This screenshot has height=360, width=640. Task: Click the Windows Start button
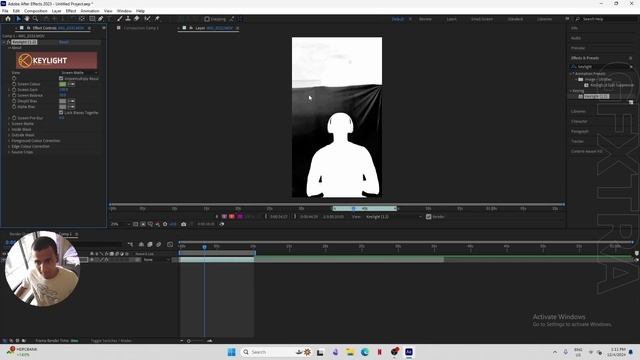tap(231, 352)
